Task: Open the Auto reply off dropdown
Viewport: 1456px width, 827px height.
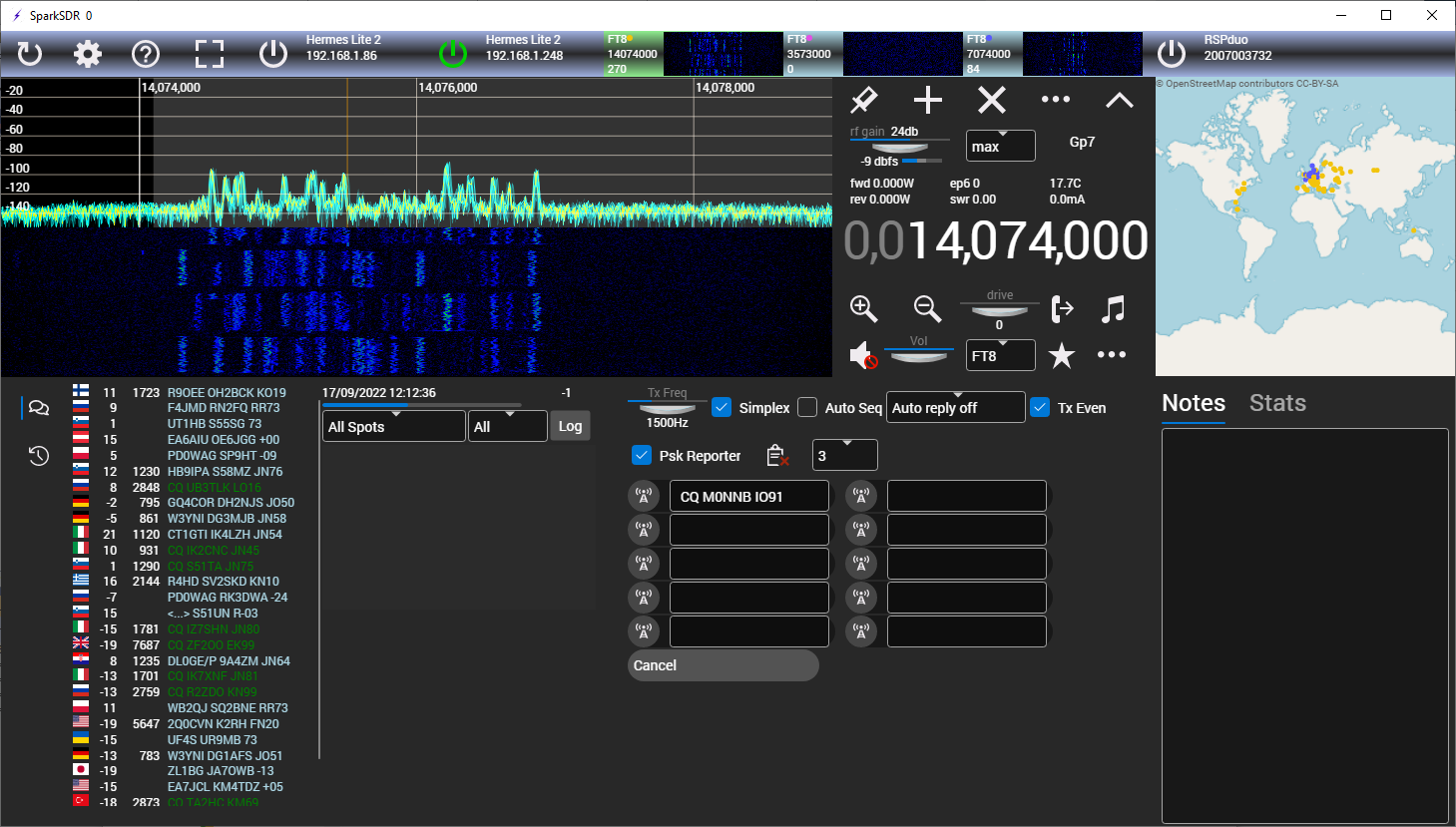Action: click(x=955, y=407)
